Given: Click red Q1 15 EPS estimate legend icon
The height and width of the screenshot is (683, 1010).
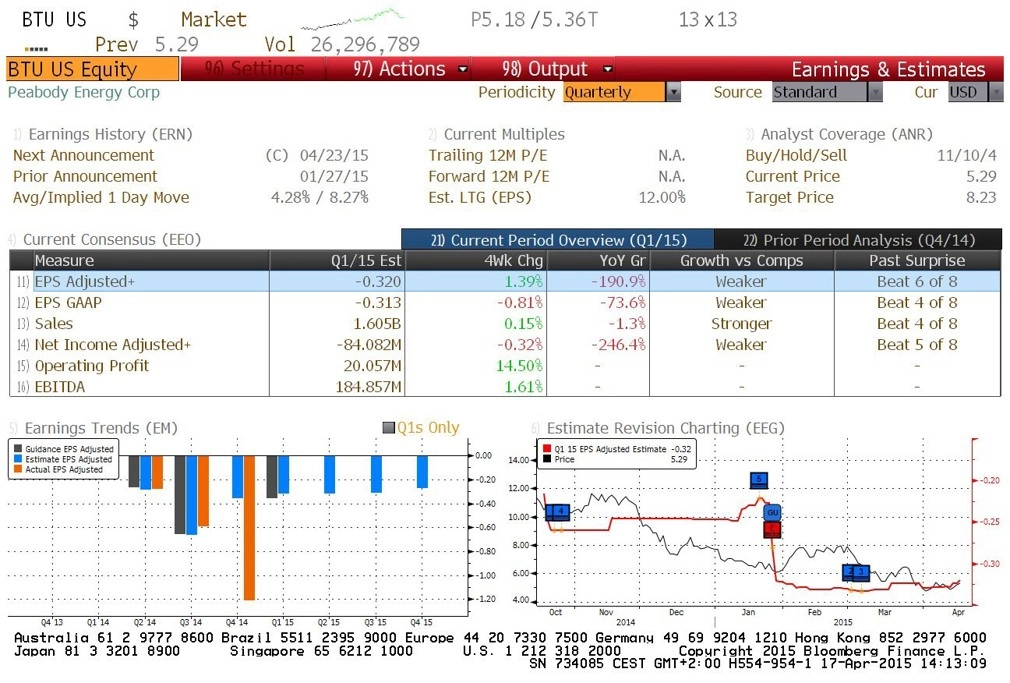Looking at the screenshot, I should (546, 449).
